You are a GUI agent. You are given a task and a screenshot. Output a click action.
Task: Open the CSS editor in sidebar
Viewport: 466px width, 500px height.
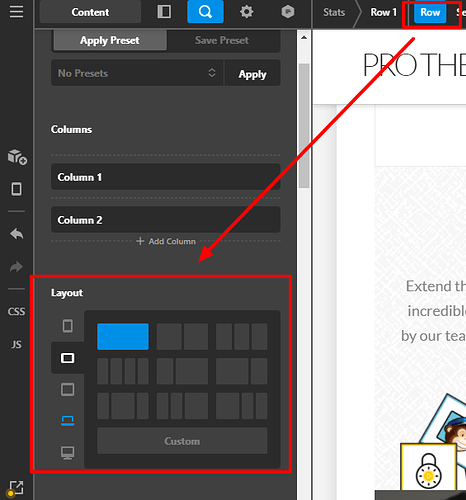[16, 311]
